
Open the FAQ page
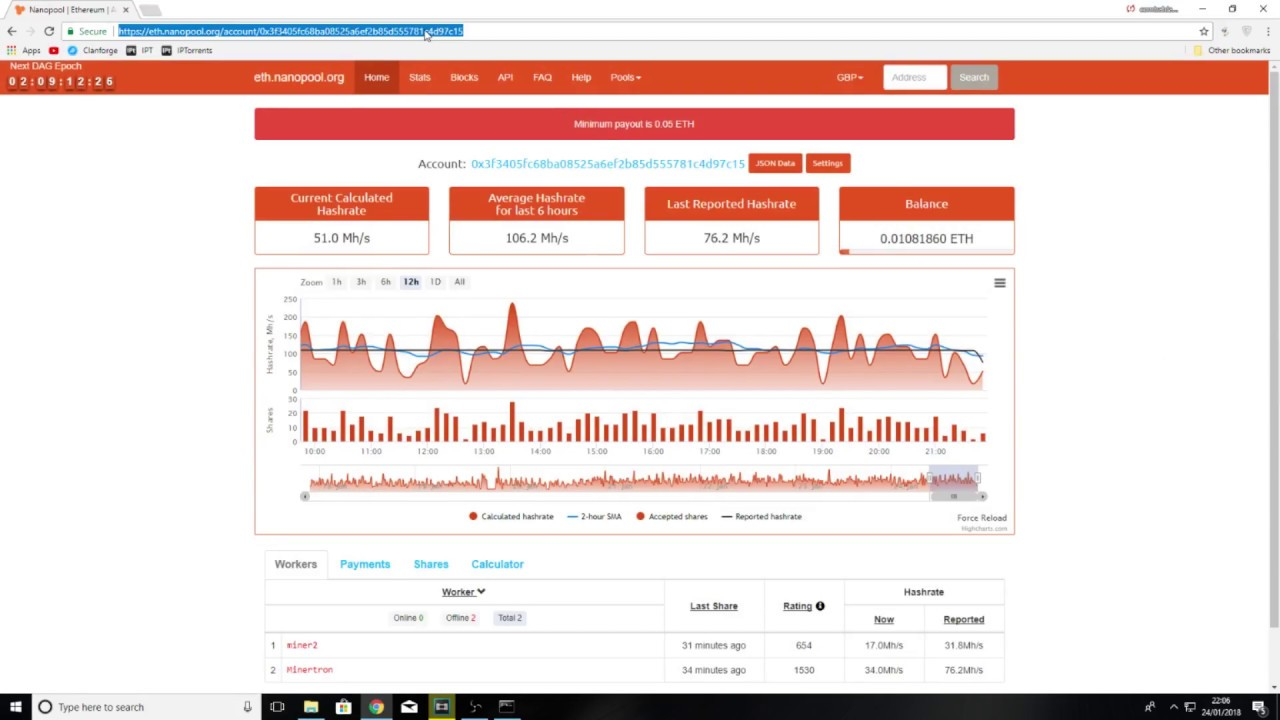[x=542, y=77]
